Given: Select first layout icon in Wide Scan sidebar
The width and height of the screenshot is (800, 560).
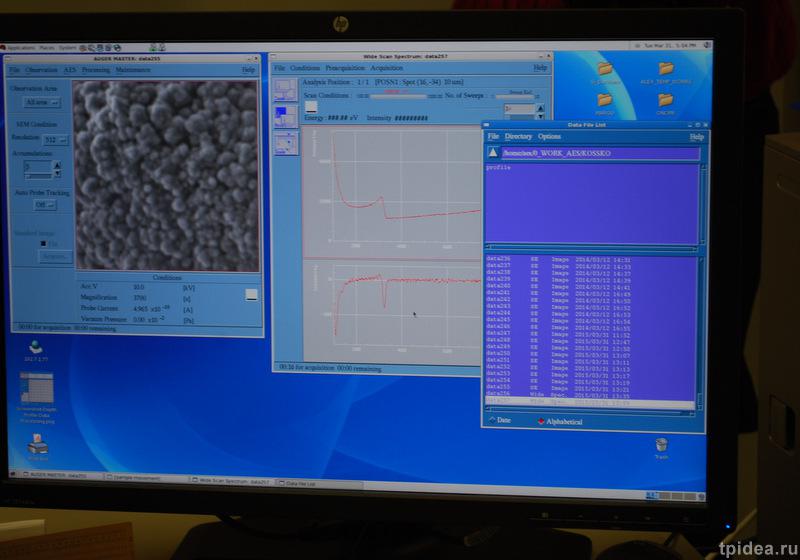Looking at the screenshot, I should [285, 90].
